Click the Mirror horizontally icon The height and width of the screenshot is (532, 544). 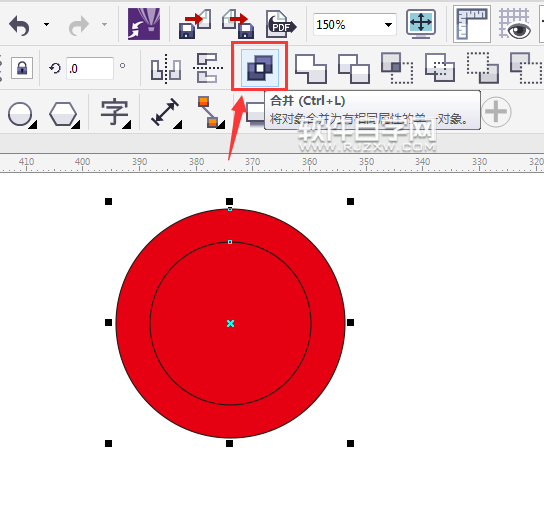click(x=166, y=69)
